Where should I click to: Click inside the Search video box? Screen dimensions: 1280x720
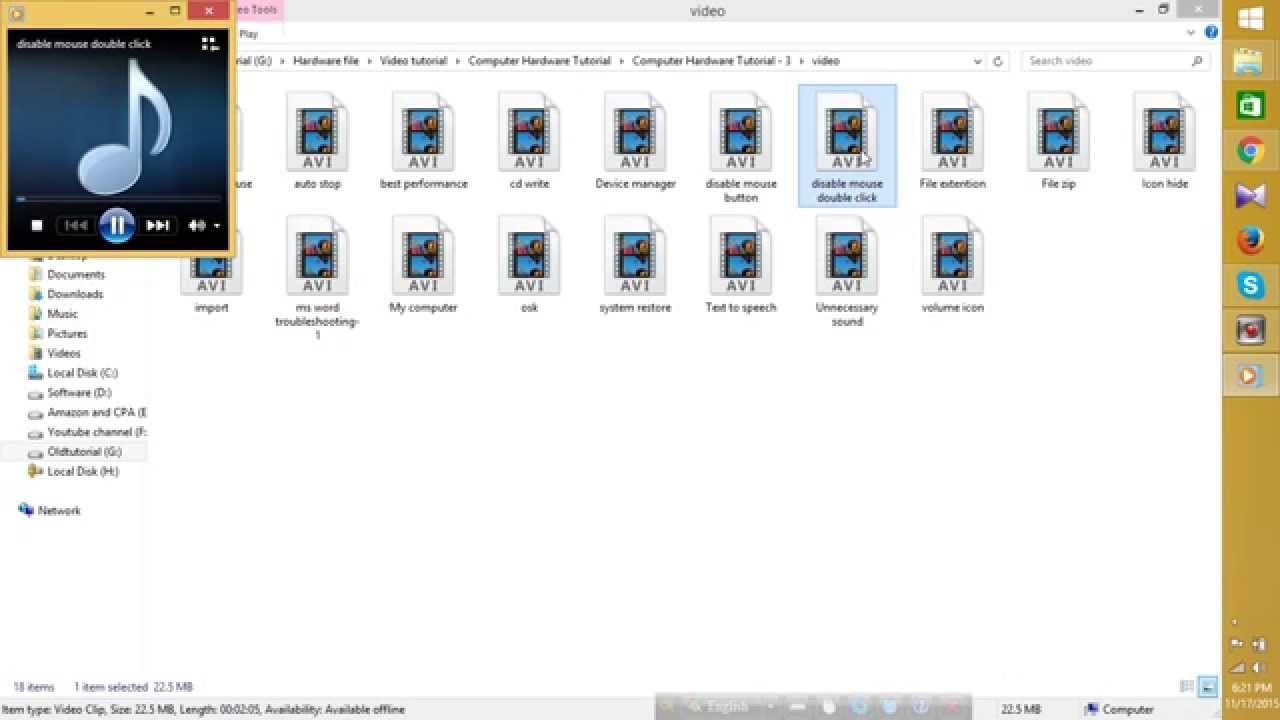1100,60
